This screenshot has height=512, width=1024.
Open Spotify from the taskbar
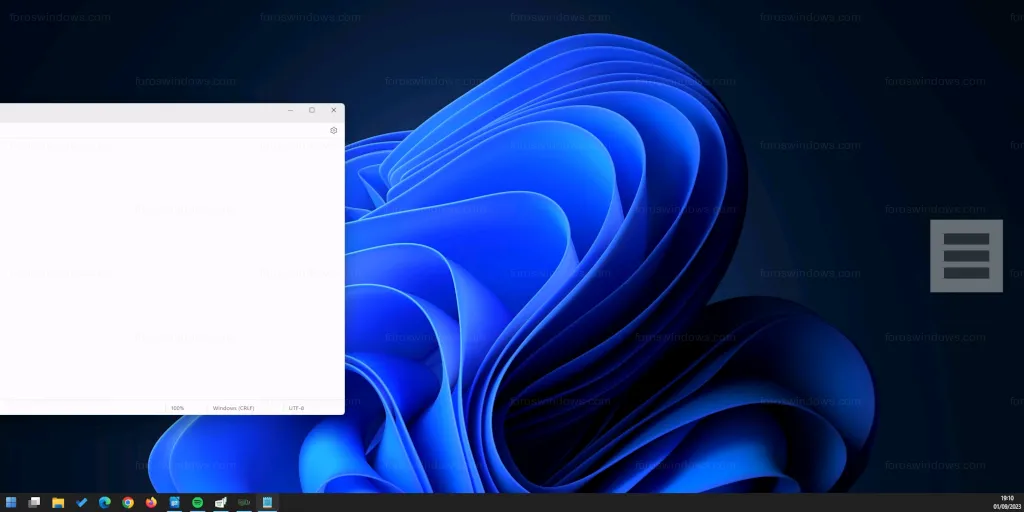[x=198, y=502]
